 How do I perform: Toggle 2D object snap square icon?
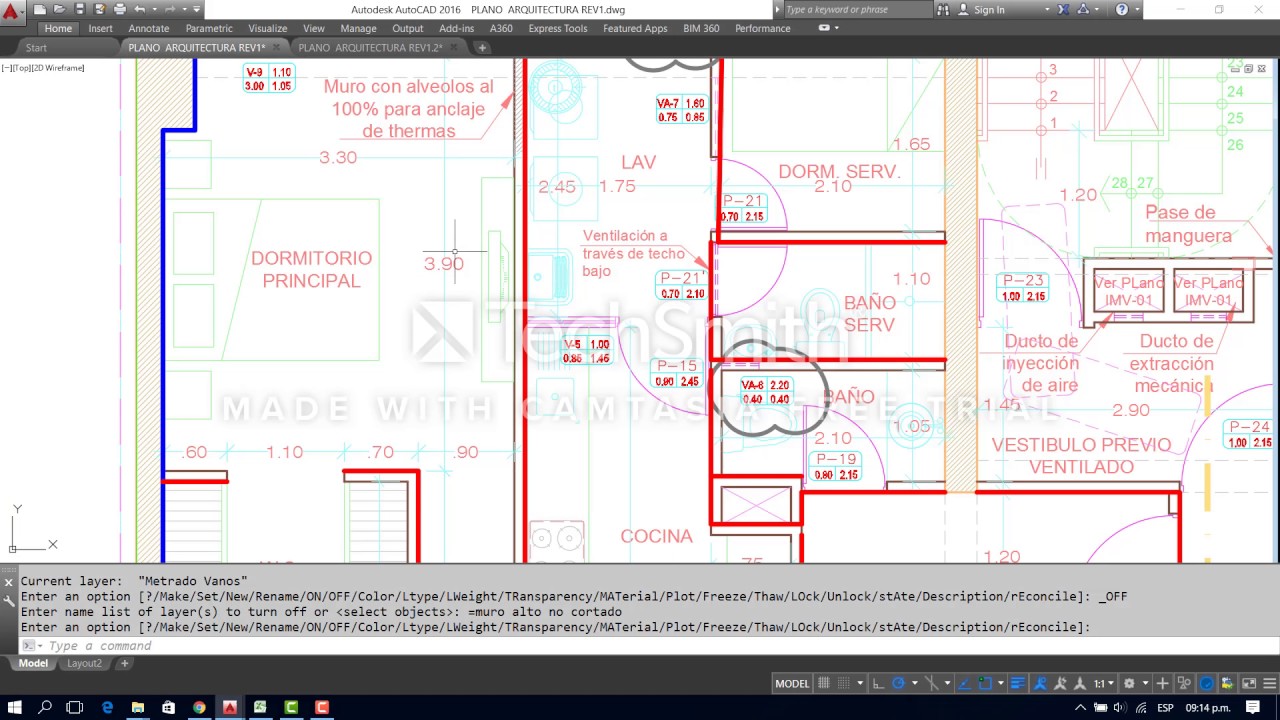(985, 684)
